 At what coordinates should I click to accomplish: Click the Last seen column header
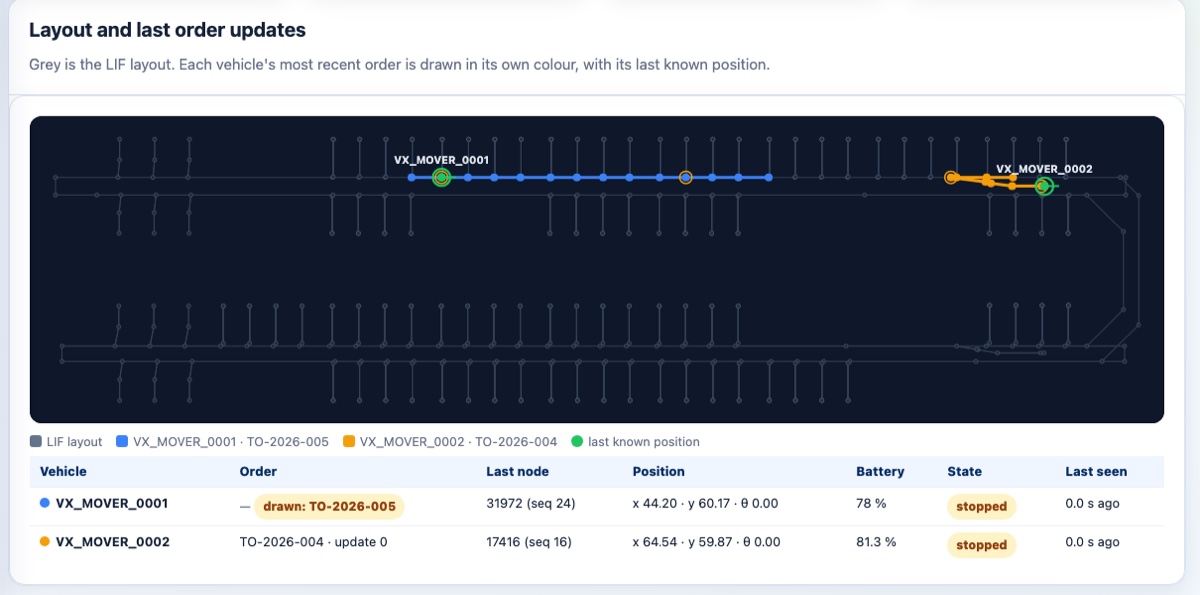pos(1096,471)
